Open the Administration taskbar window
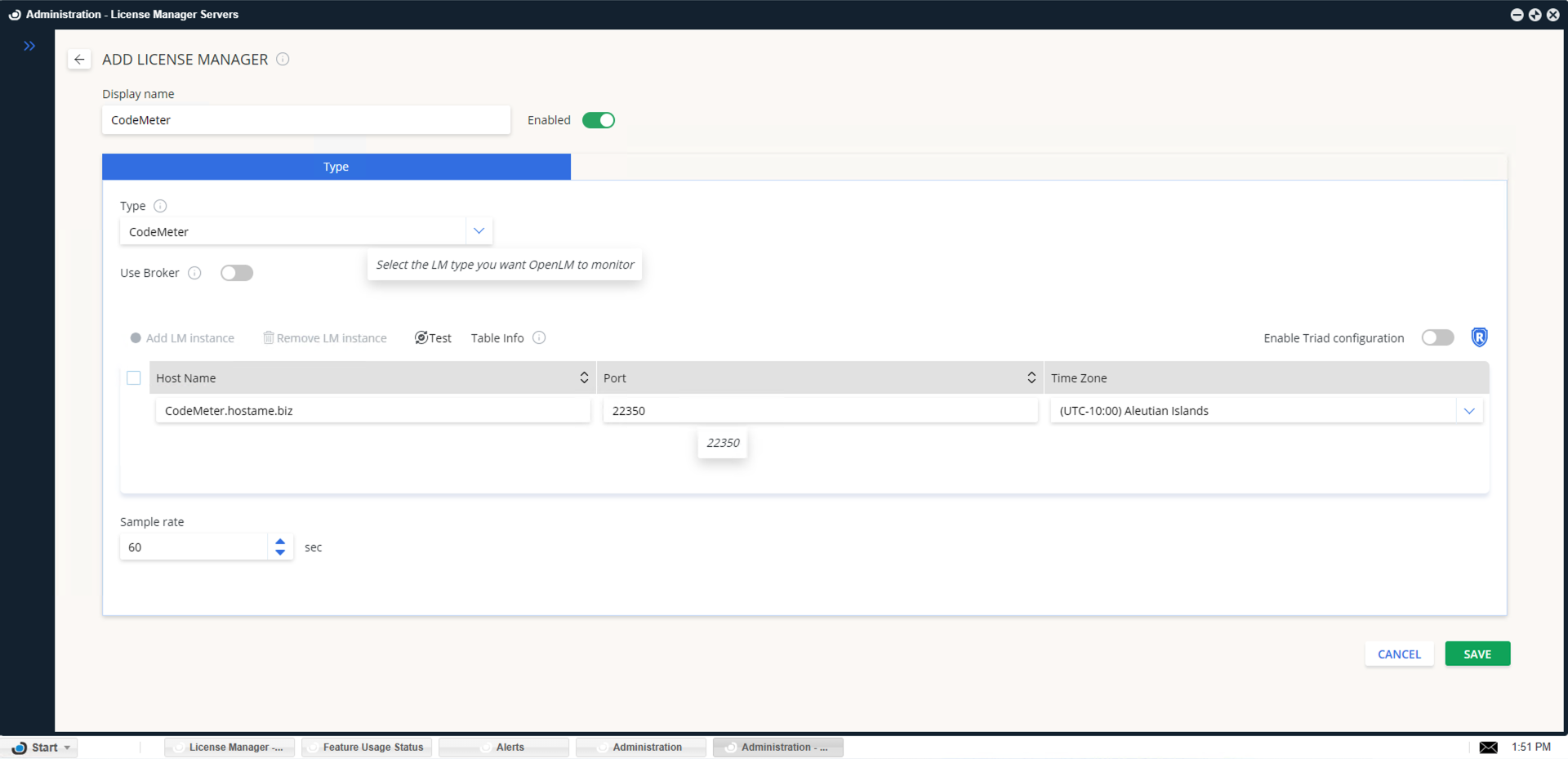1568x759 pixels. point(640,747)
